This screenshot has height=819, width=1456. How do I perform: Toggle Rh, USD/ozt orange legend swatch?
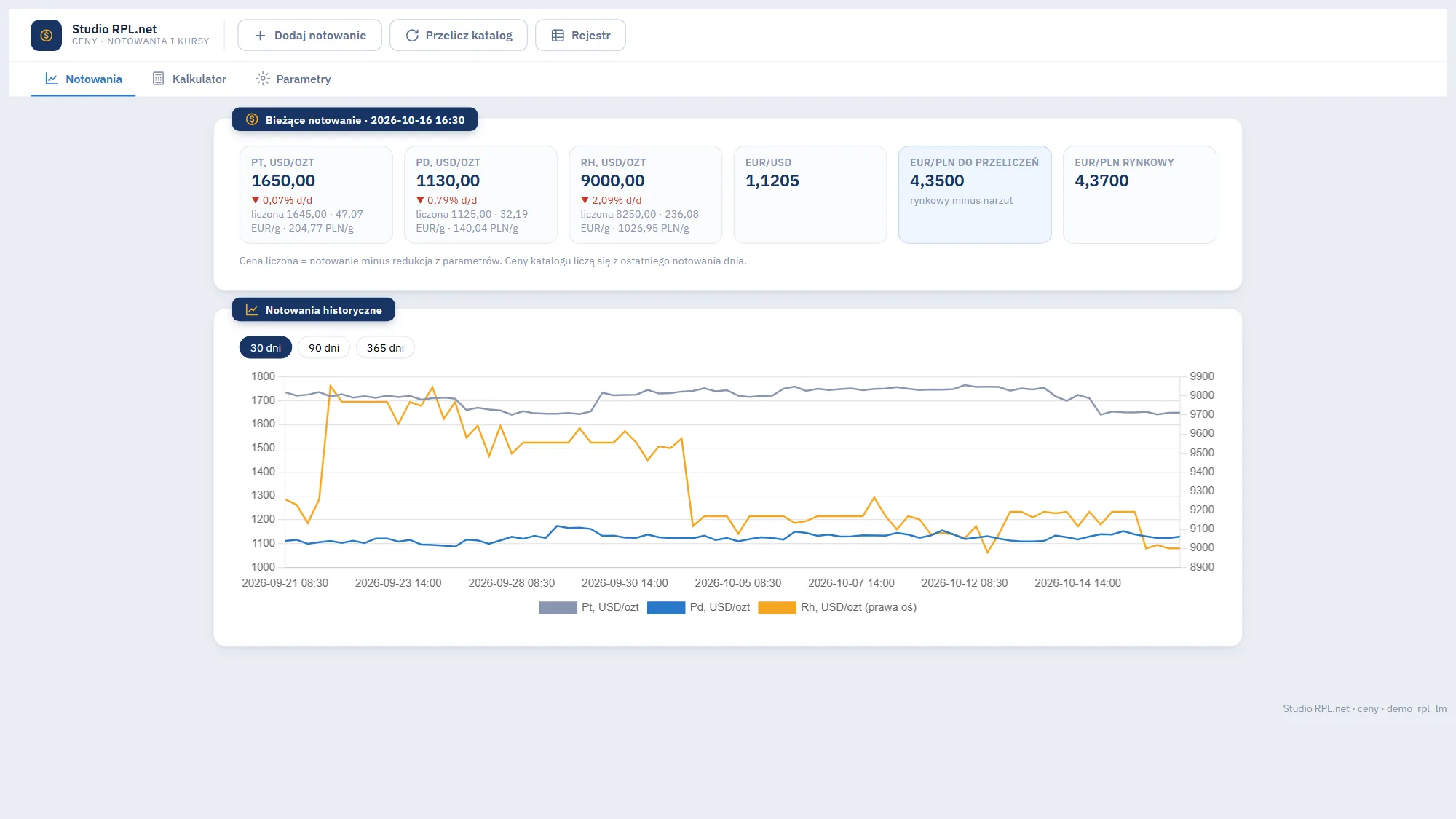tap(777, 608)
